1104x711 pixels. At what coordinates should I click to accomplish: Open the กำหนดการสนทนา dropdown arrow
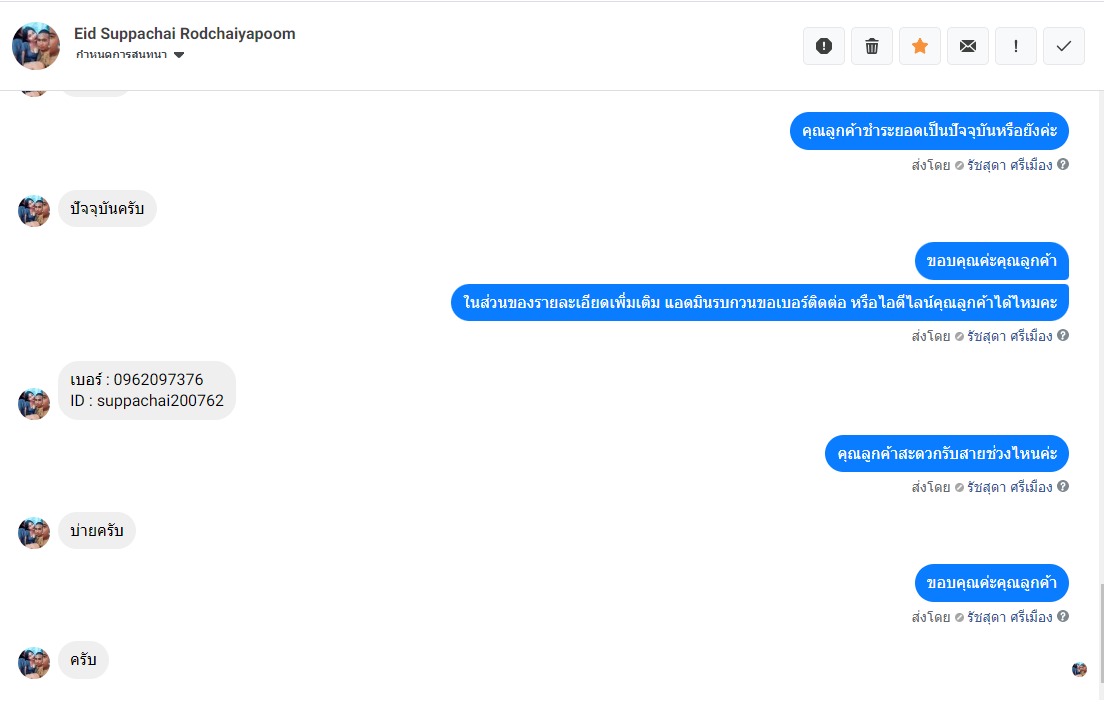(x=179, y=55)
